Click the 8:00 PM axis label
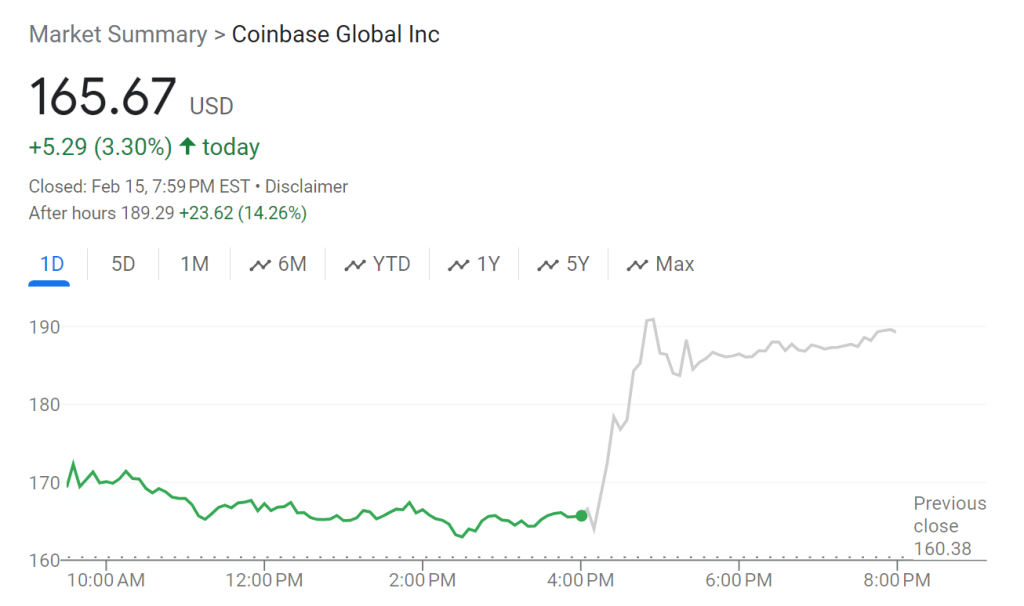Screen dimensions: 1024x606 (897, 580)
